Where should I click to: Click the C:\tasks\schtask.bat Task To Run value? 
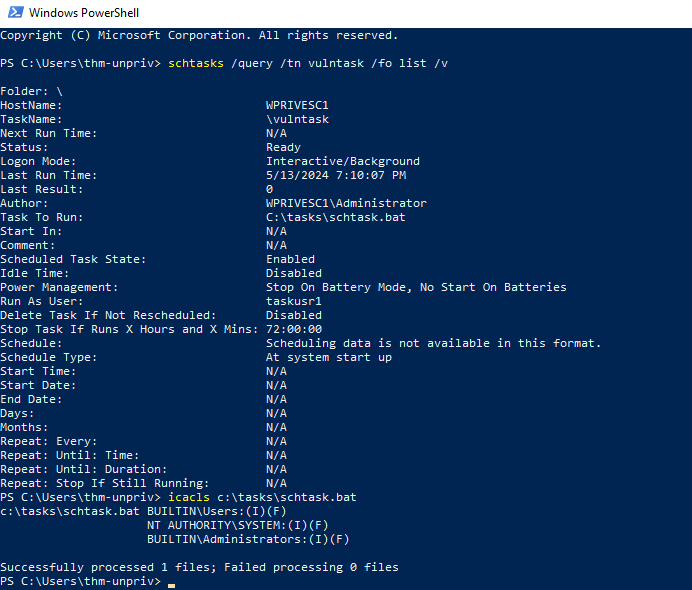click(335, 217)
